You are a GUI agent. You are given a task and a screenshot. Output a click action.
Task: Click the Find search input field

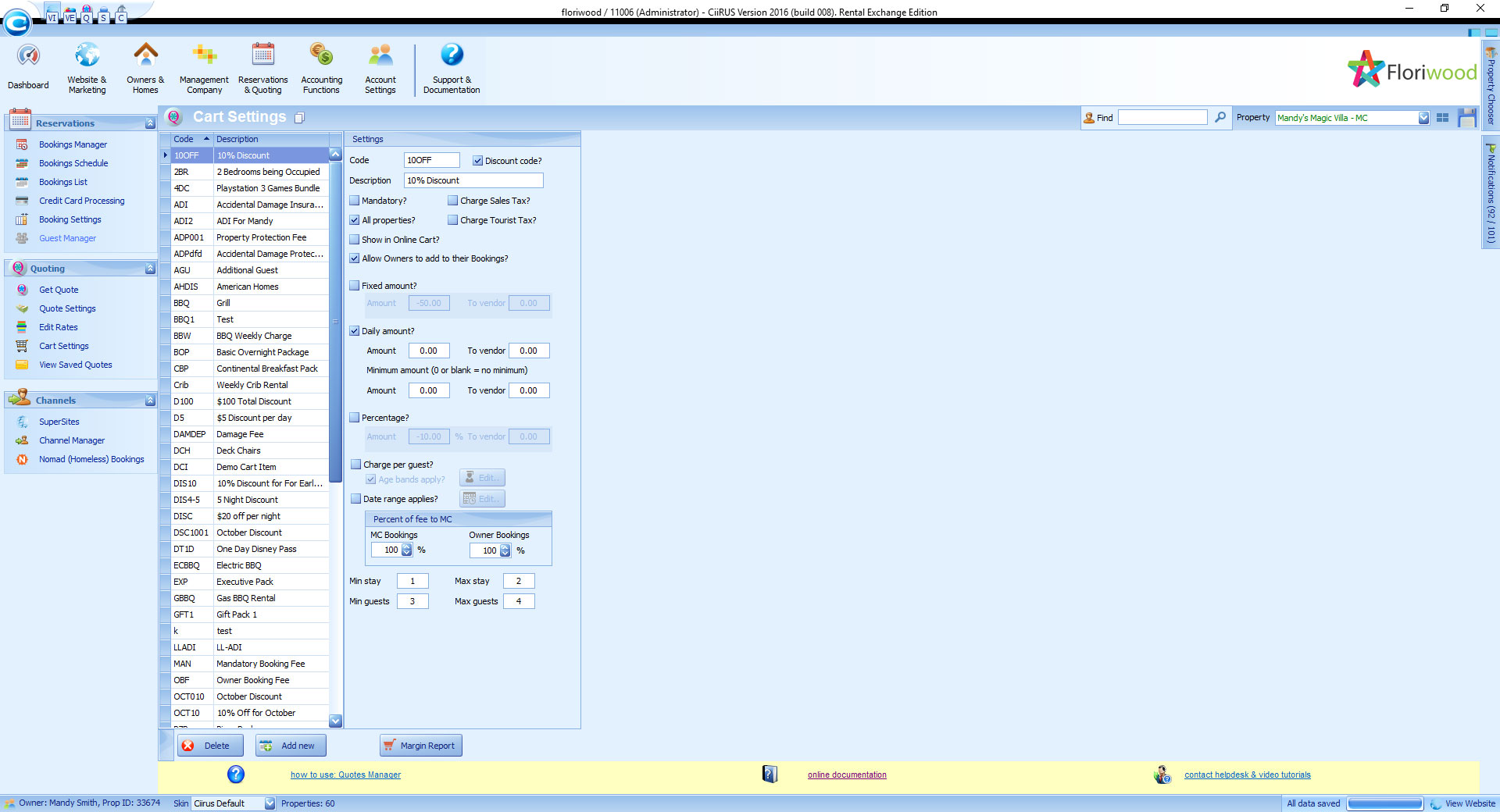pos(1162,117)
